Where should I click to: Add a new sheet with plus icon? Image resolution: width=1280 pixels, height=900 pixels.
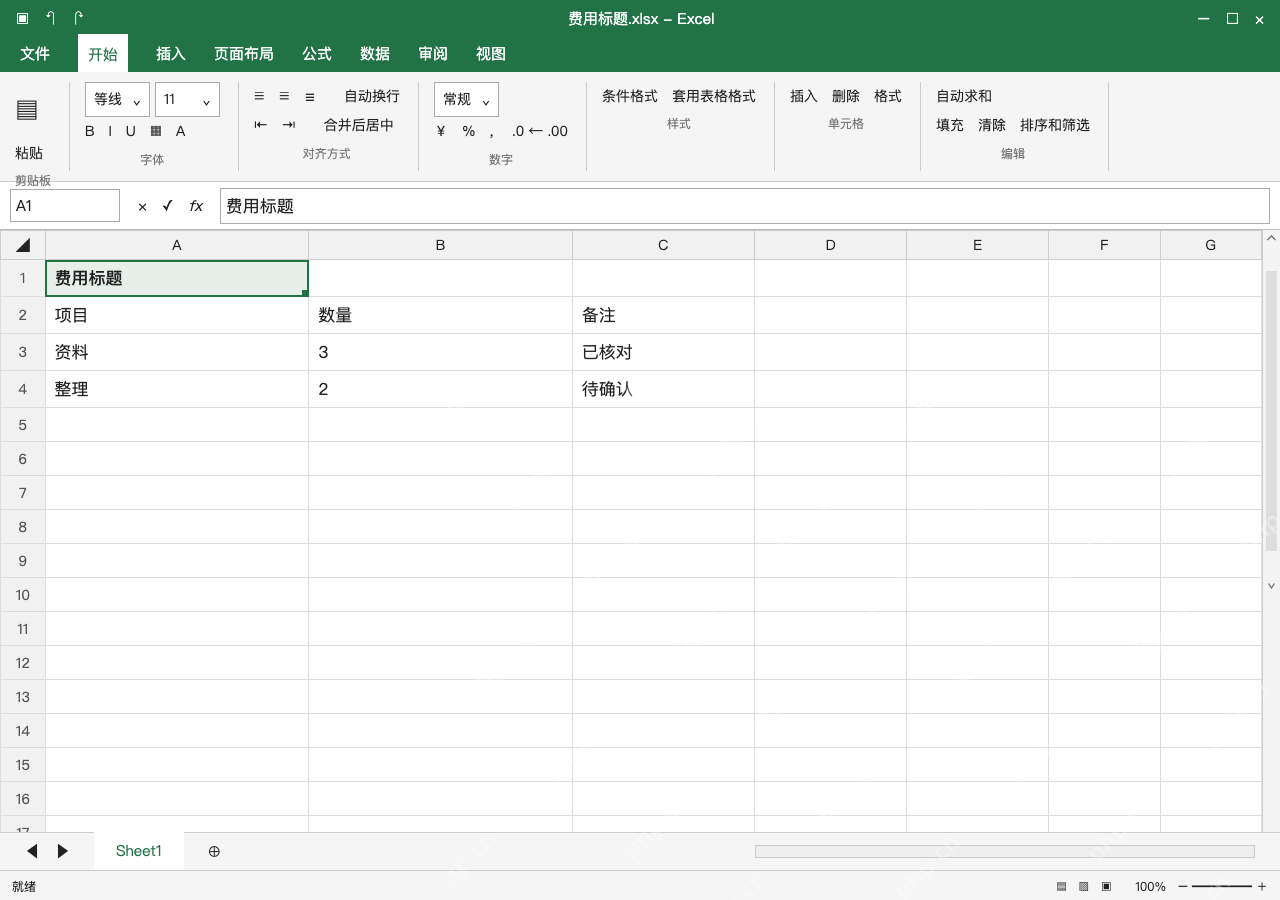point(214,851)
